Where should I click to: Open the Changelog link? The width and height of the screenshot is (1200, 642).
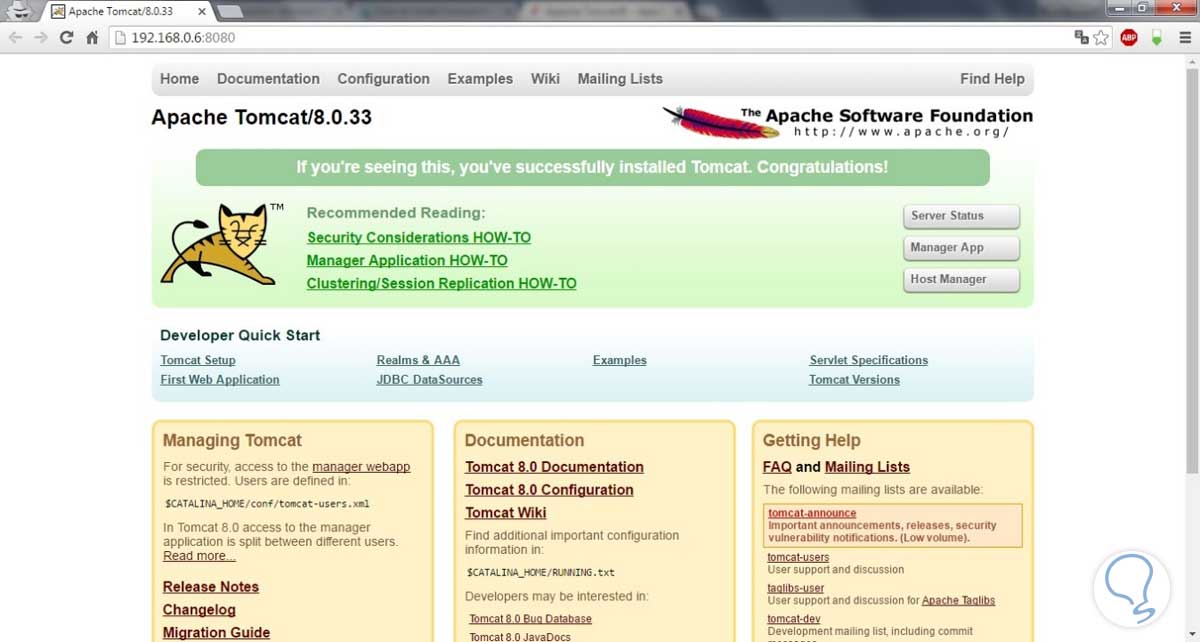pos(199,610)
